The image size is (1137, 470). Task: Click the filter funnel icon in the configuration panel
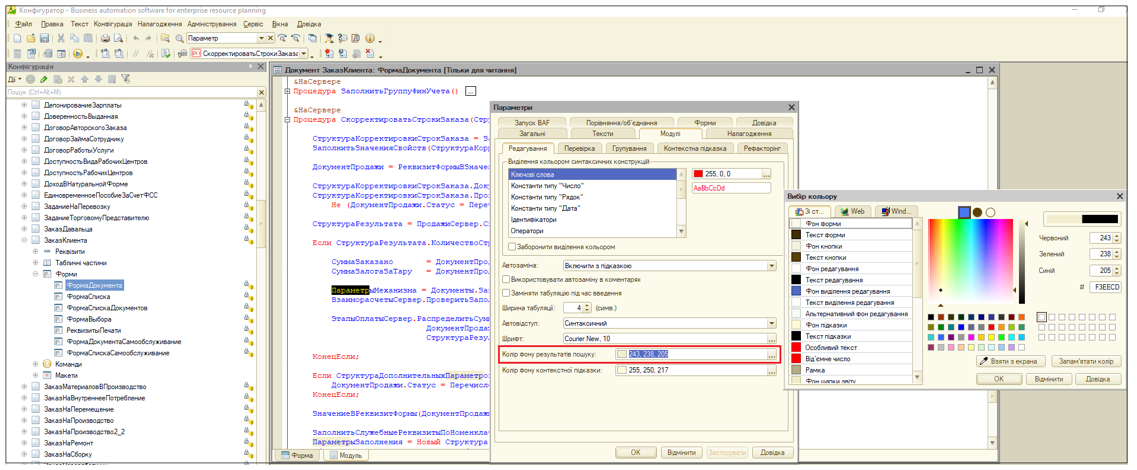pos(126,79)
